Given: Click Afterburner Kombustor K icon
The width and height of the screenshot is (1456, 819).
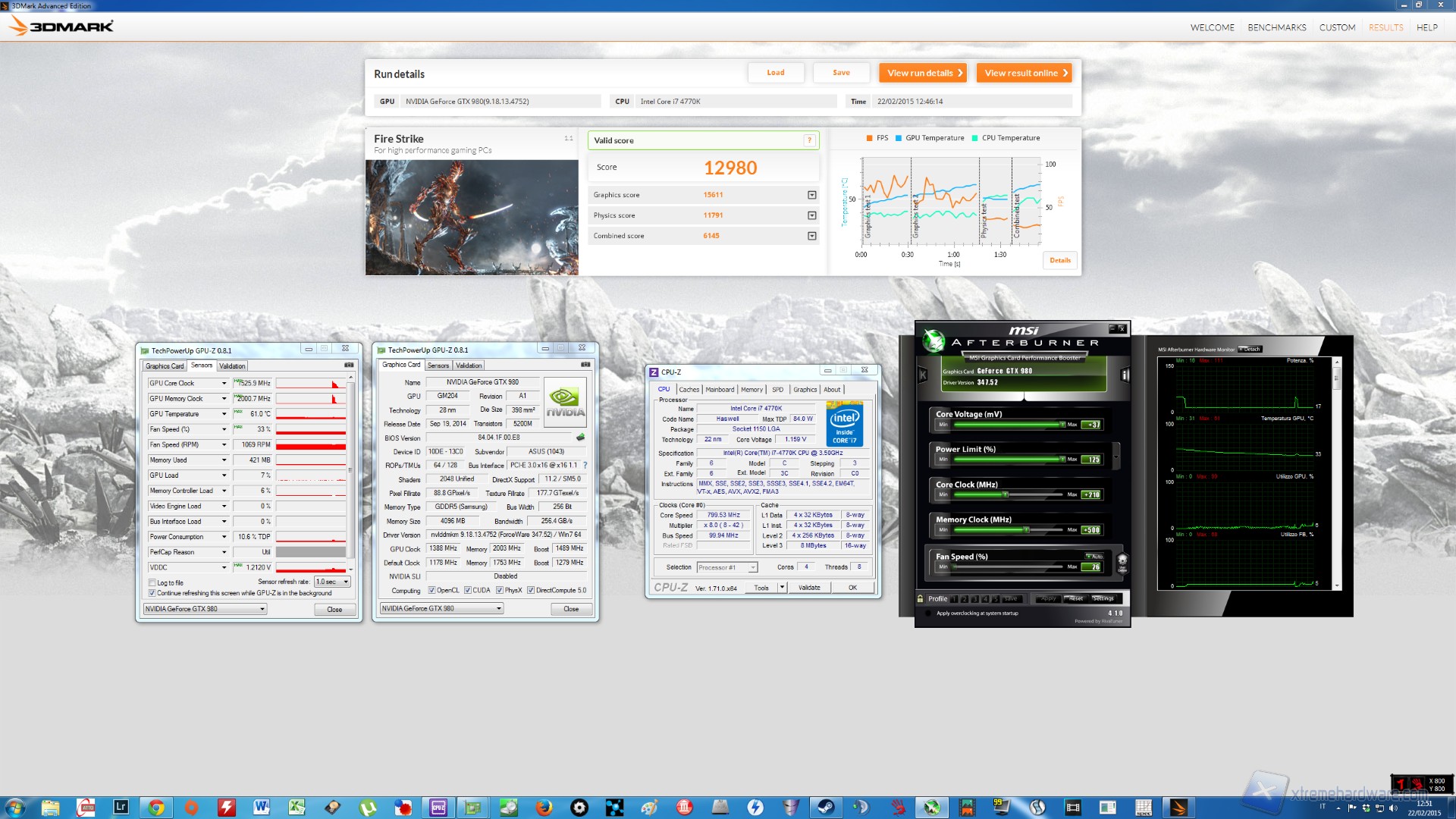Looking at the screenshot, I should [923, 375].
